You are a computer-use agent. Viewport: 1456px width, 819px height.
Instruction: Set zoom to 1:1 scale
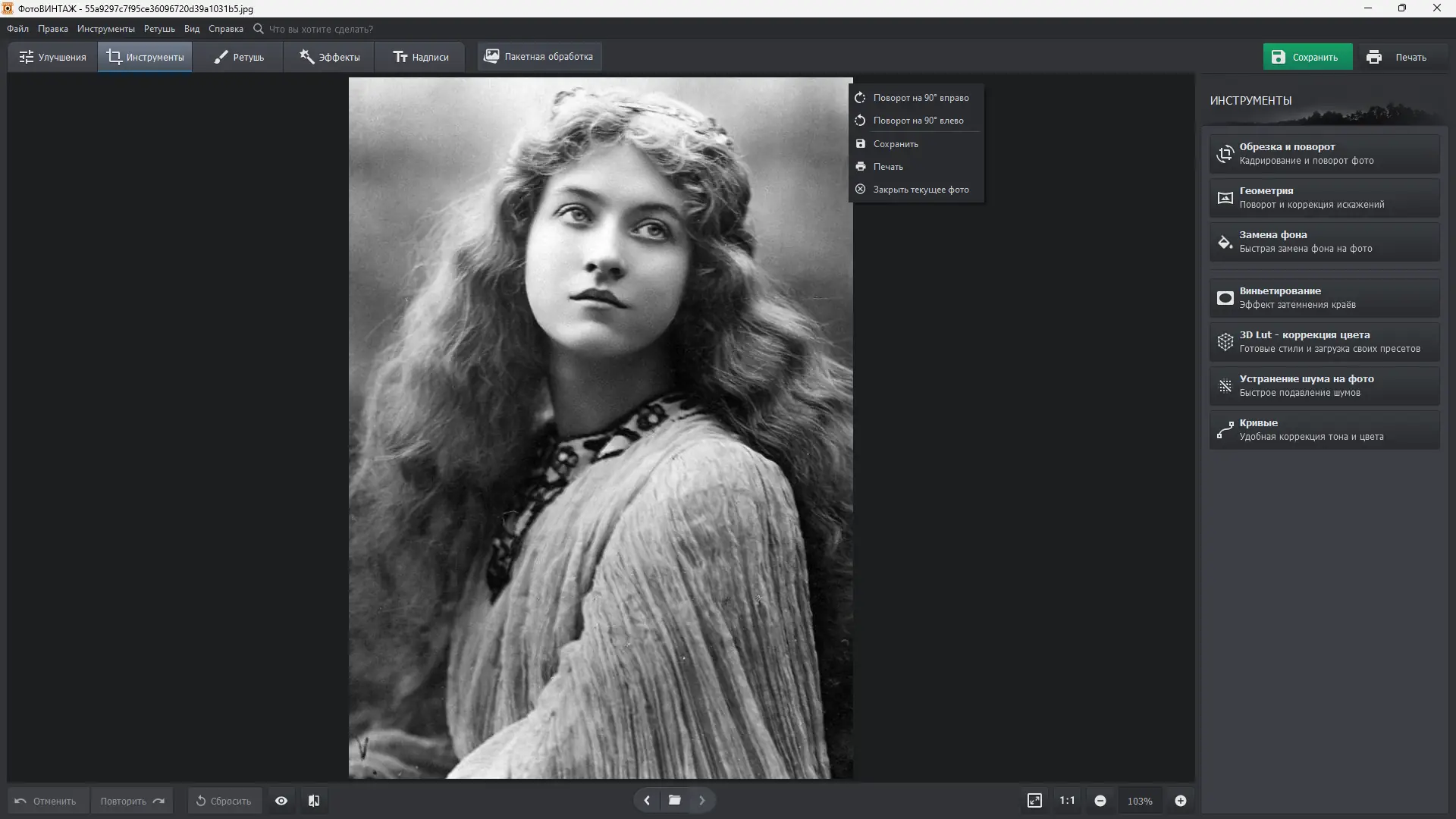pyautogui.click(x=1067, y=801)
